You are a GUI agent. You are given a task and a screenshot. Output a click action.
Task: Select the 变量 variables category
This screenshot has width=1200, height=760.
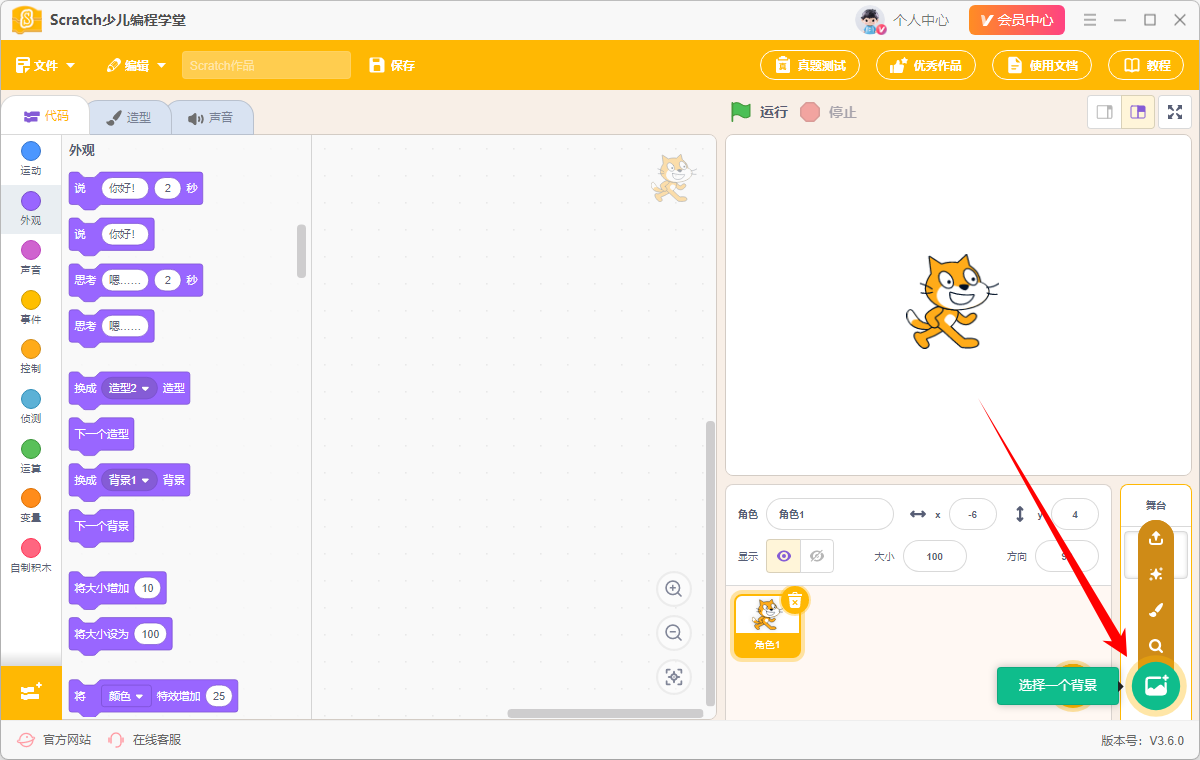[31, 505]
